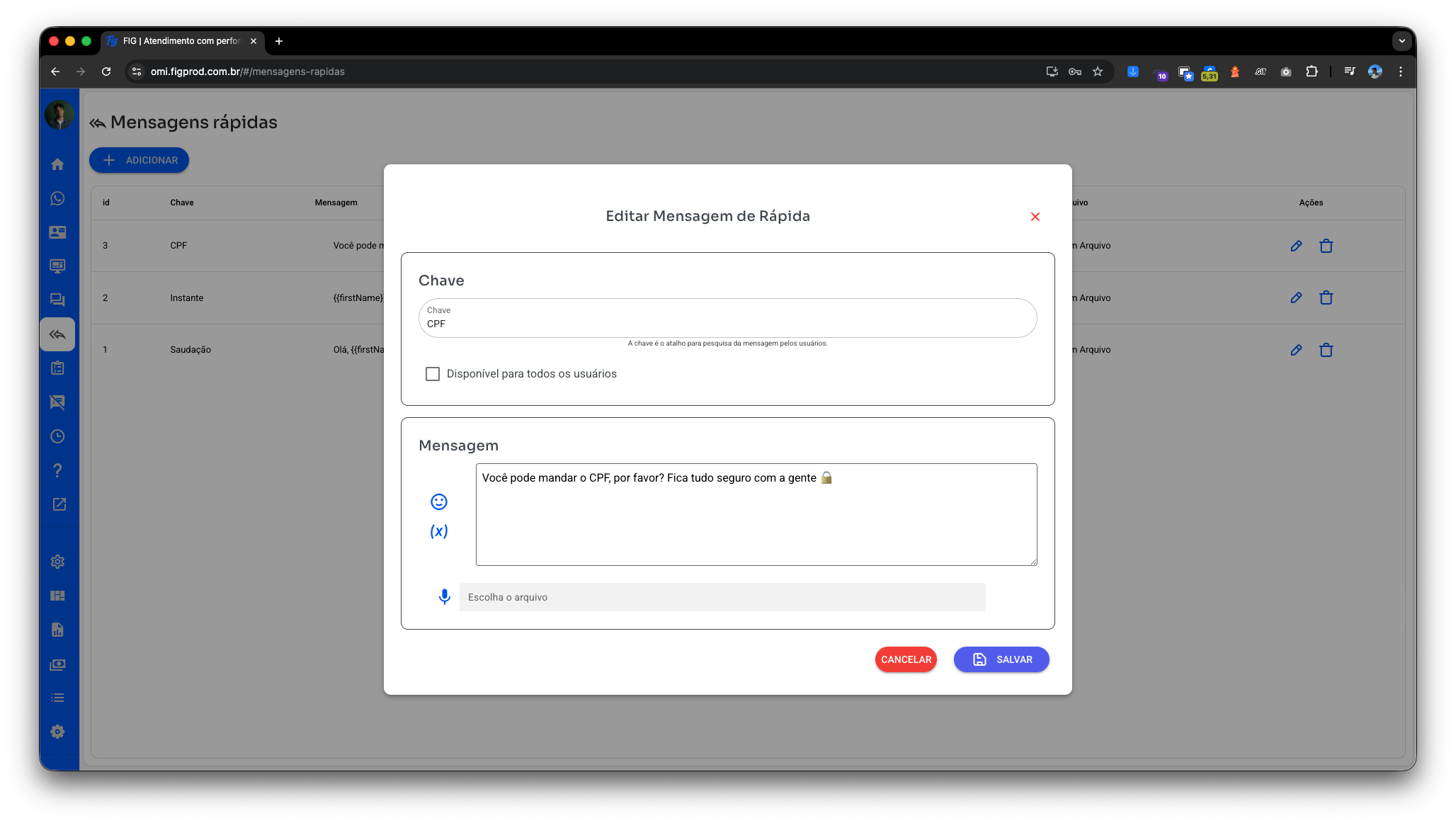Insert variable using the (x) icon
This screenshot has width=1456, height=823.
coord(439,531)
